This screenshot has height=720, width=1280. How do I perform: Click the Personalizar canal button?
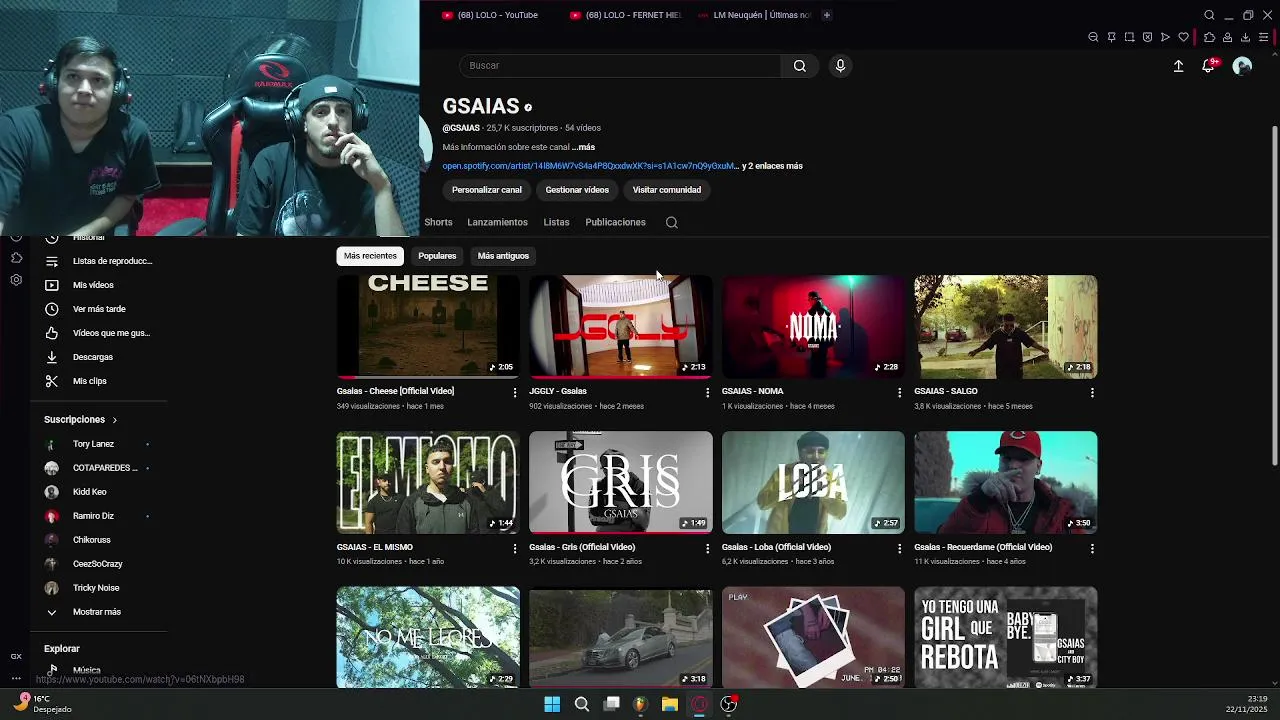tap(487, 190)
